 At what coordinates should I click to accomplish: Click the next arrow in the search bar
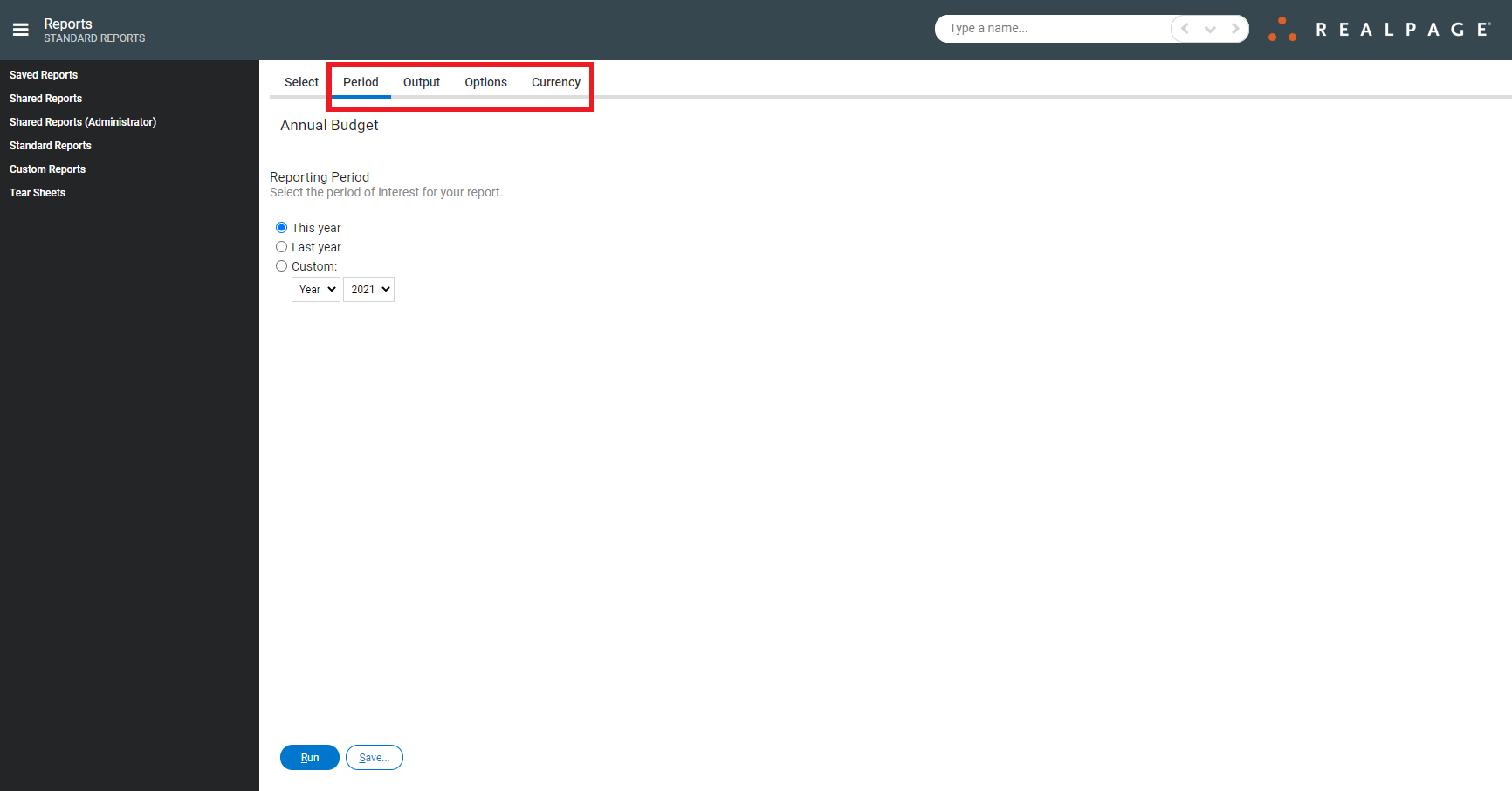[1235, 28]
